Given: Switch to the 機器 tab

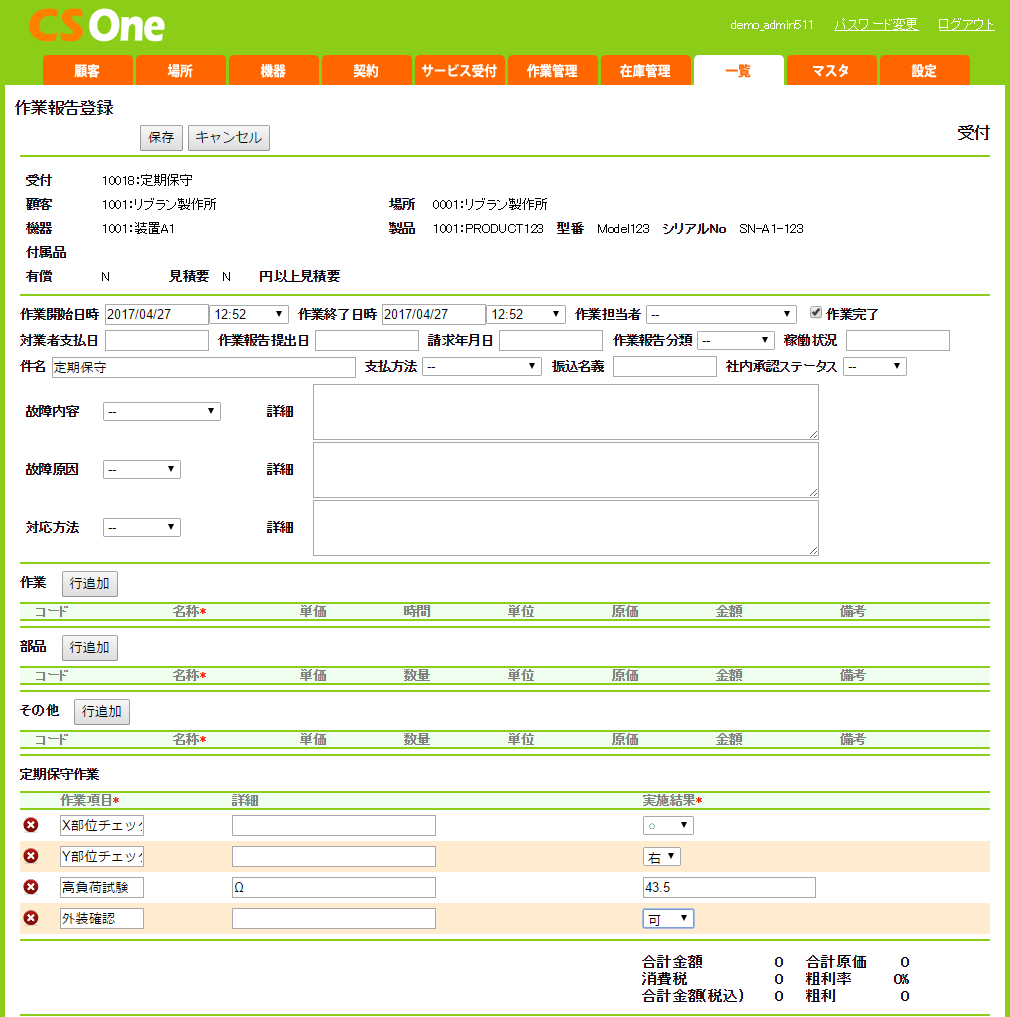Looking at the screenshot, I should pyautogui.click(x=273, y=70).
